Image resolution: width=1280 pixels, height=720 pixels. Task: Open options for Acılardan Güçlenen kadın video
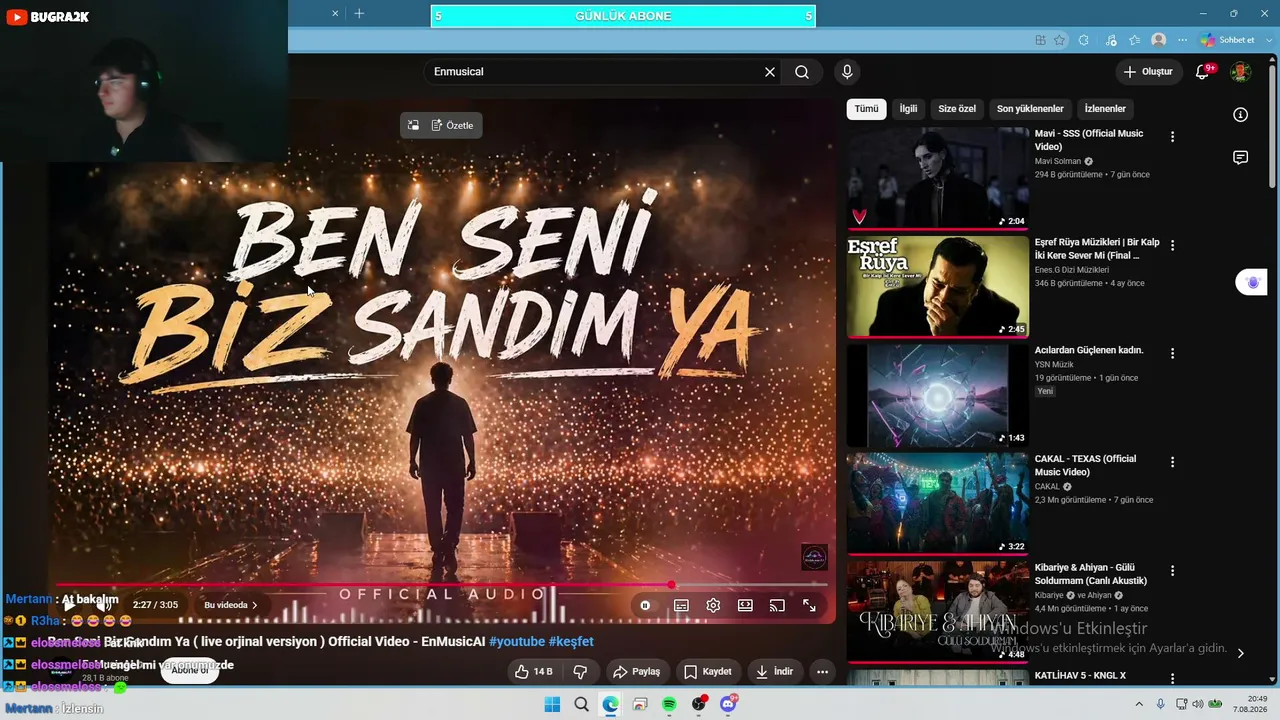(1173, 353)
